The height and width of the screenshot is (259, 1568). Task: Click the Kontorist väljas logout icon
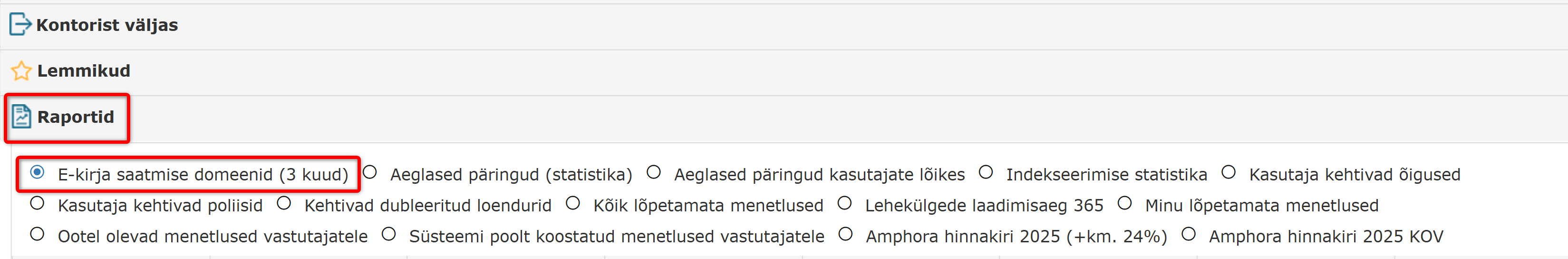coord(20,24)
